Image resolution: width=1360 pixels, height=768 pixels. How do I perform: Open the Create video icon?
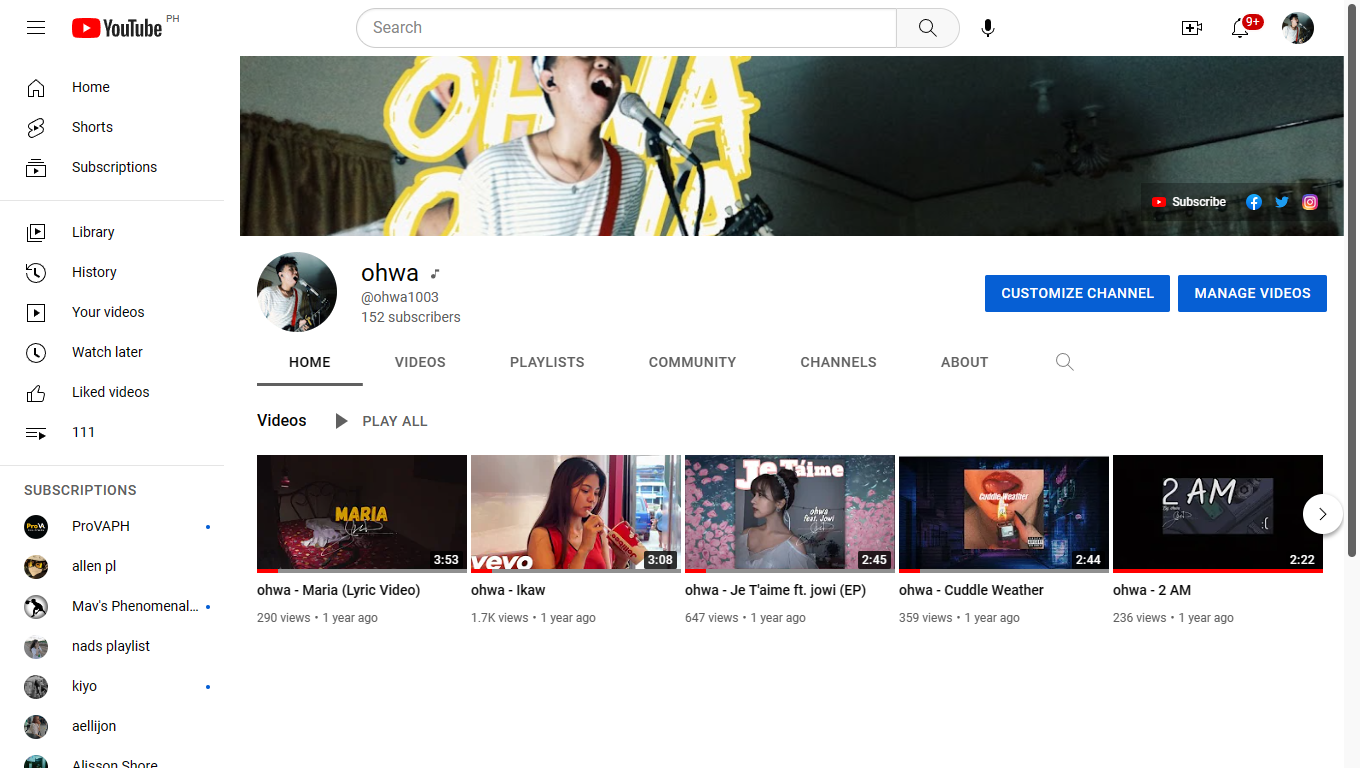1192,28
